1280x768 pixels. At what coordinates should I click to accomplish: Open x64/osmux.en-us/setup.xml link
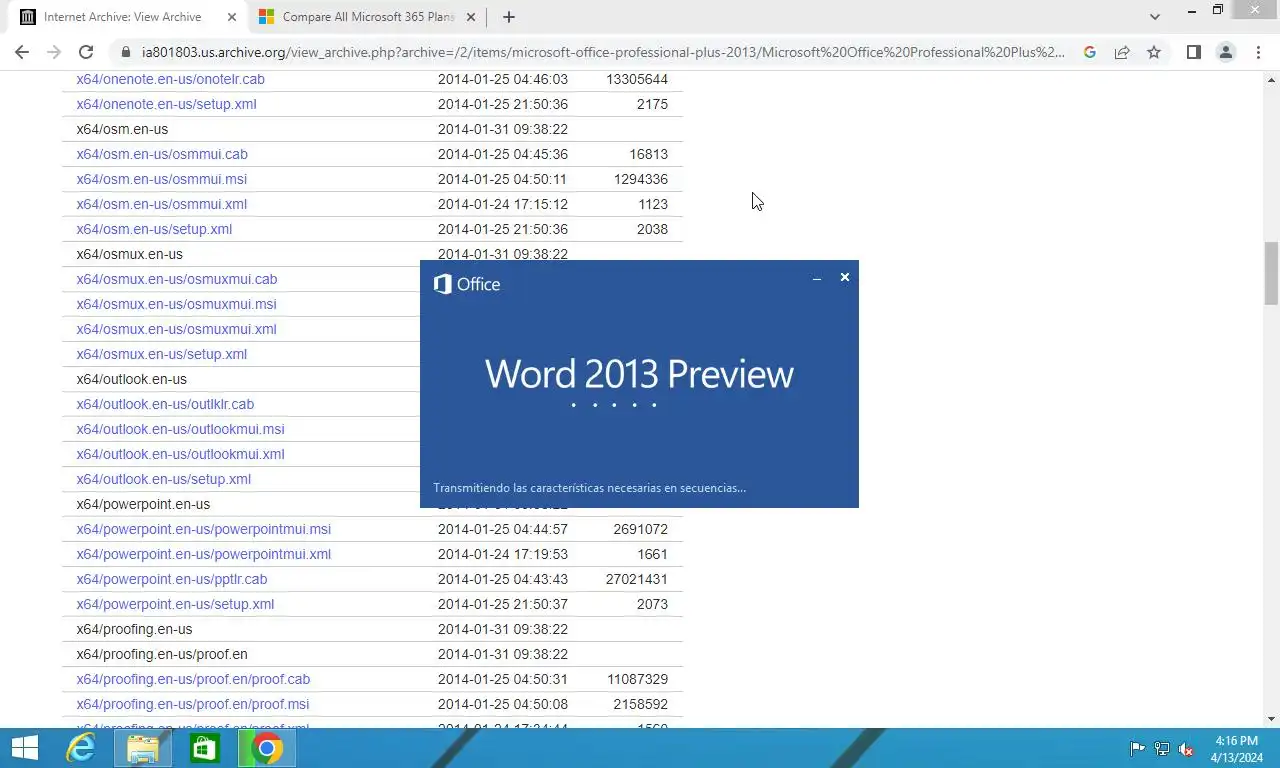tap(161, 354)
